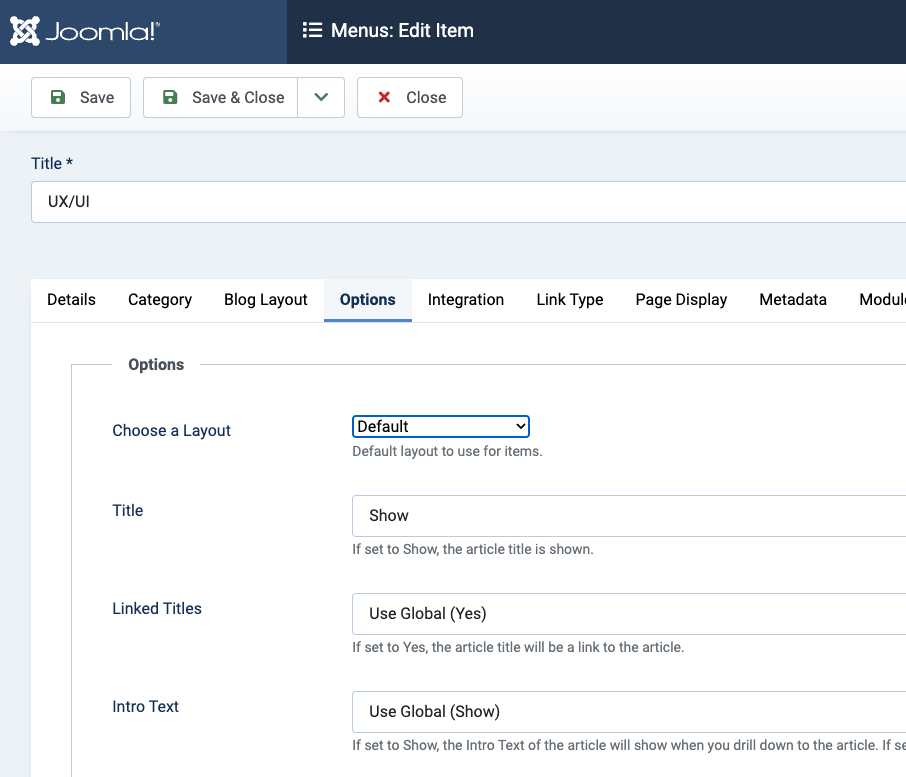Click the Joomla! logo

[85, 31]
